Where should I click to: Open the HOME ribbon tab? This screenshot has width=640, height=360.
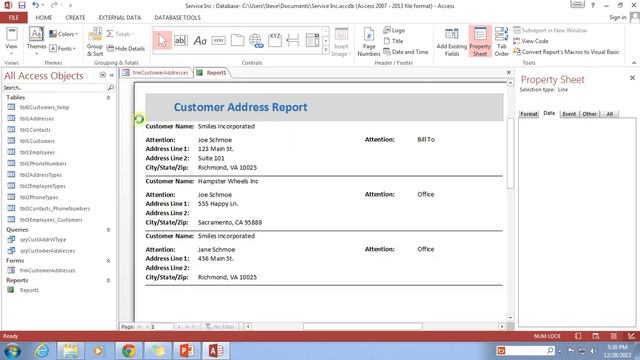44,18
